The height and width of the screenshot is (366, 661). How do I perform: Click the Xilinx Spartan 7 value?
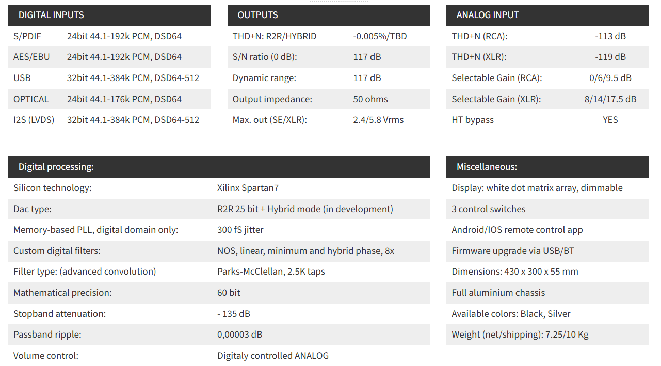coord(247,188)
